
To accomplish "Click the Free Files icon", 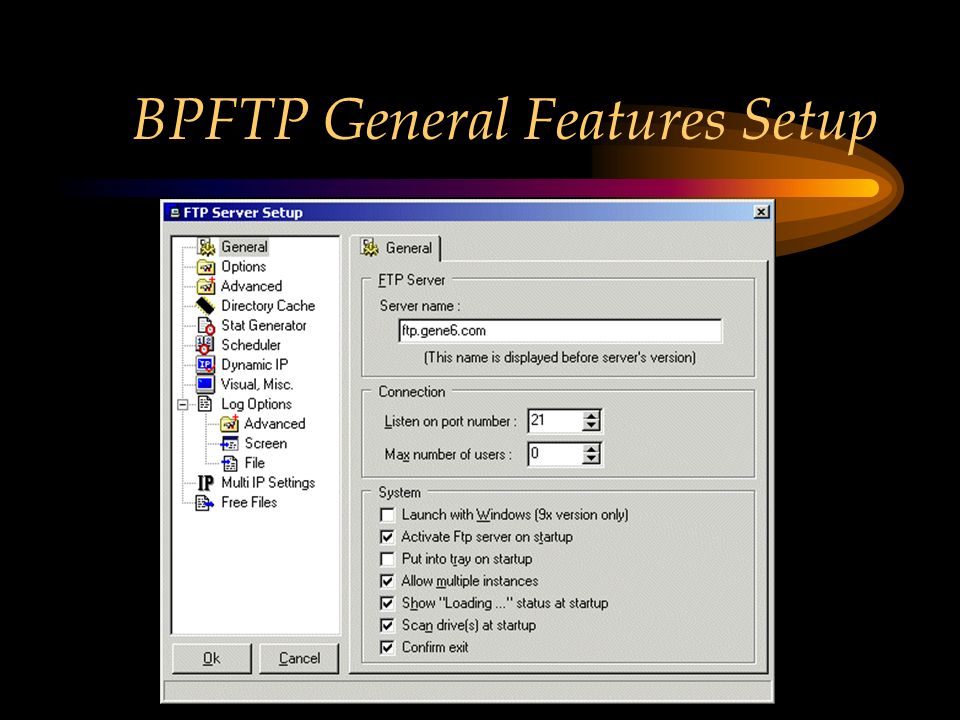I will [x=204, y=503].
